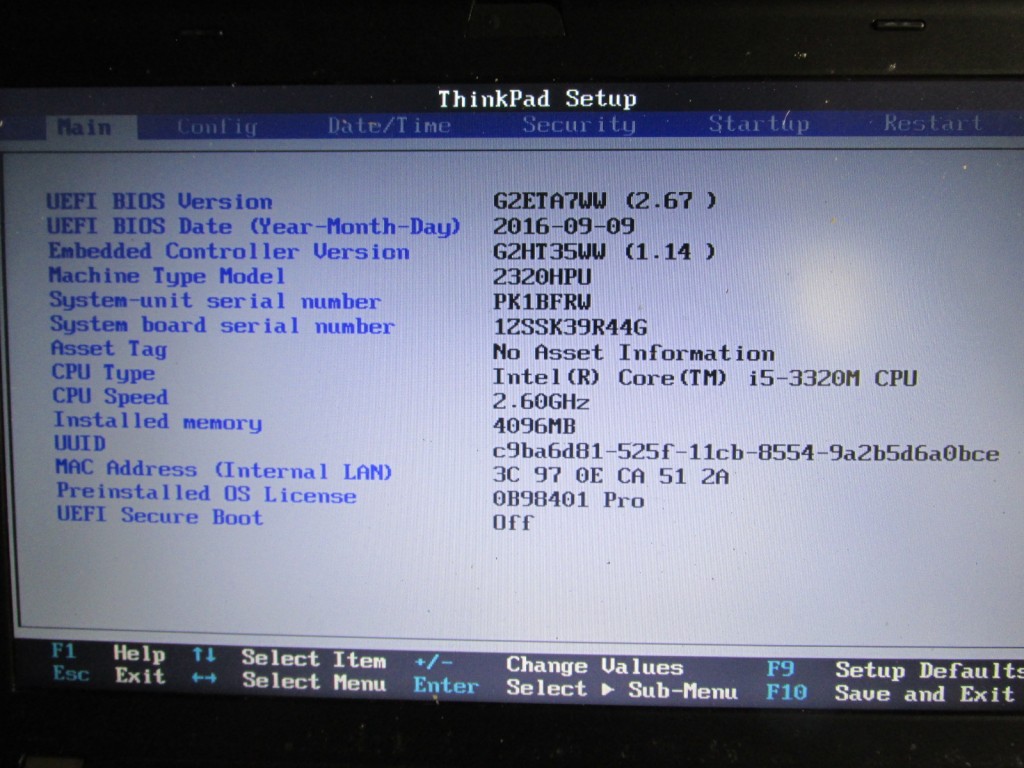
Task: Click the Change Values hint
Action: click(x=595, y=665)
